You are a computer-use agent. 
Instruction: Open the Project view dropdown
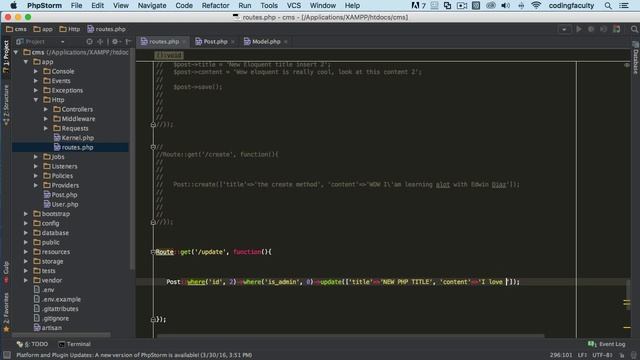[x=62, y=42]
